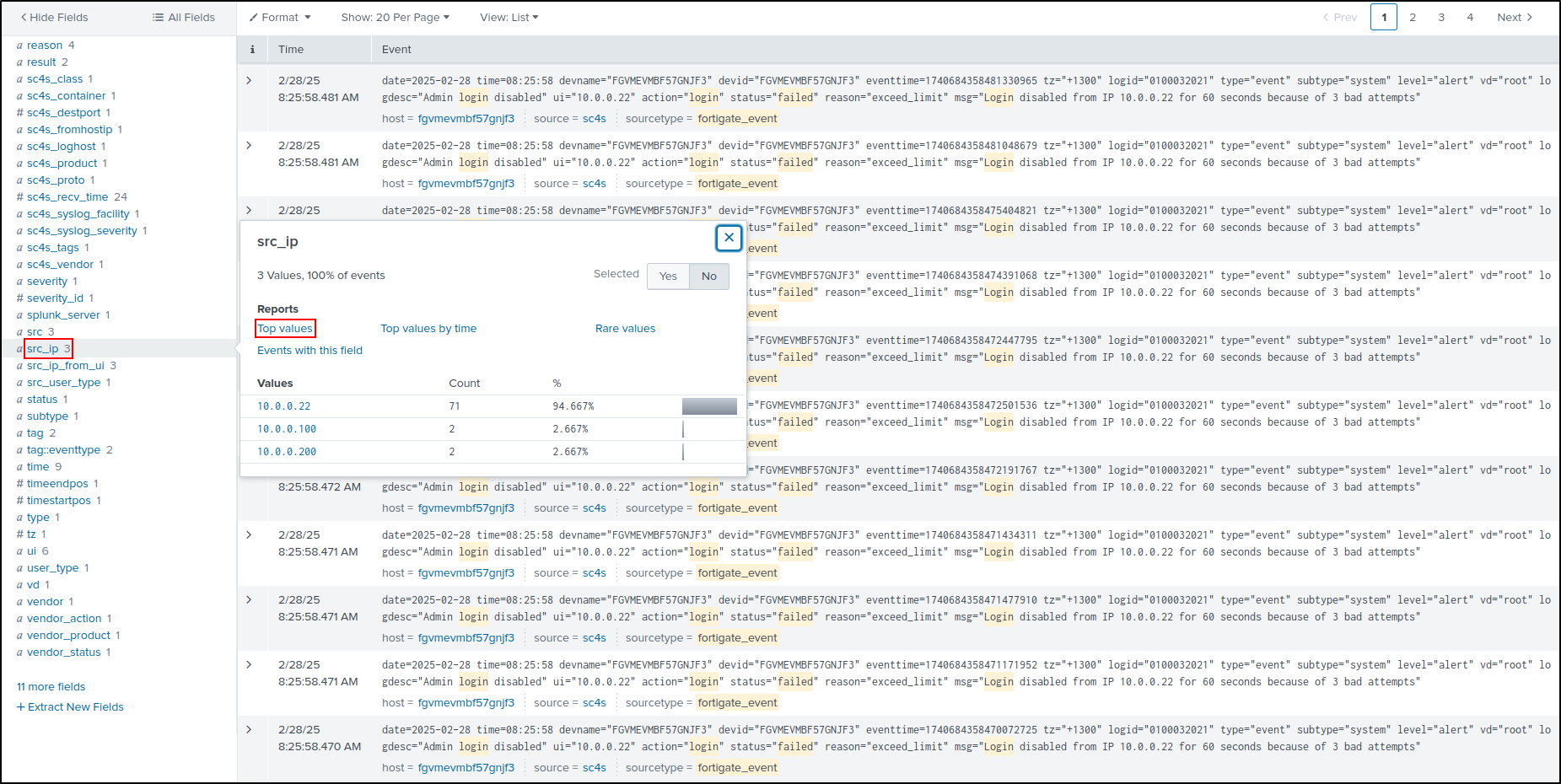Expand the event row with eventtime ending 1171952
Image resolution: width=1561 pixels, height=784 pixels.
[249, 664]
